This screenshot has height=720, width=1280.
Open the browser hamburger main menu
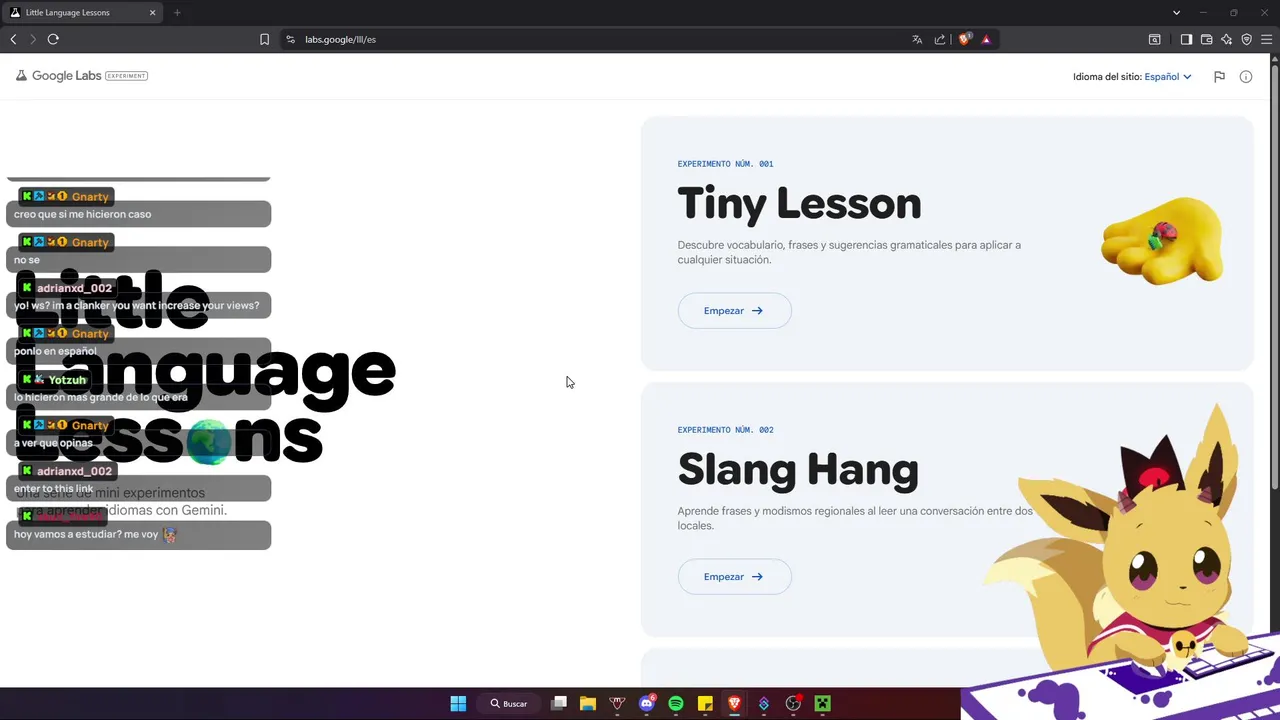tap(1266, 39)
